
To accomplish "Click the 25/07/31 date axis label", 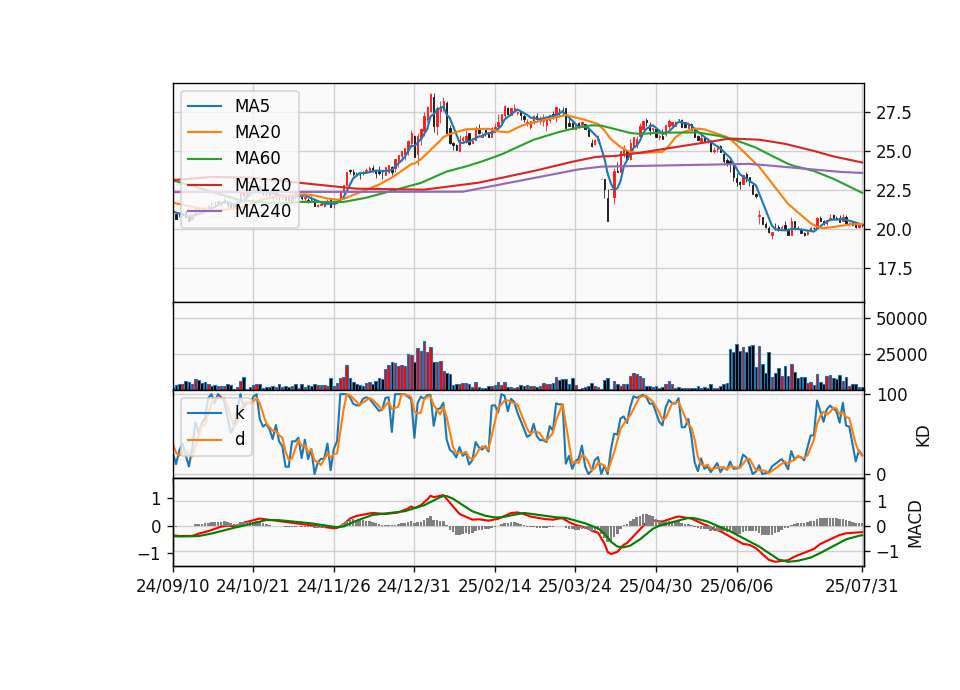I will tap(861, 586).
